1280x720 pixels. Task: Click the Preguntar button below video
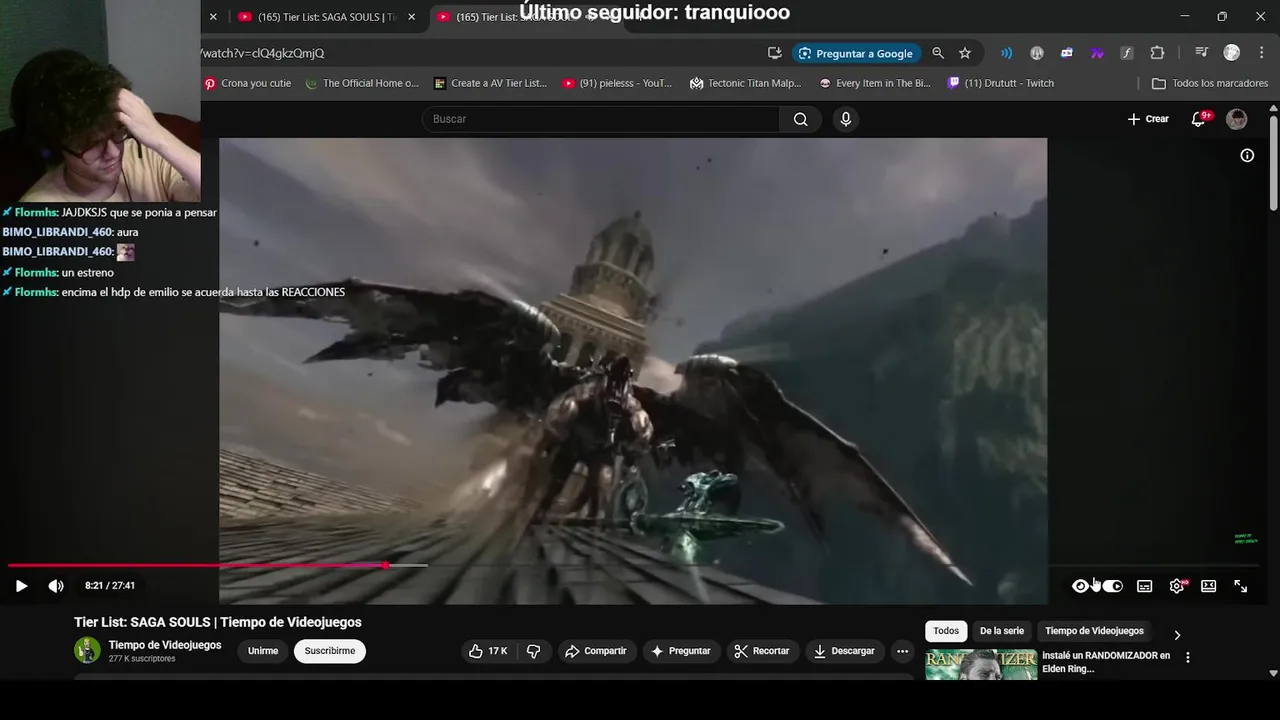coord(681,651)
